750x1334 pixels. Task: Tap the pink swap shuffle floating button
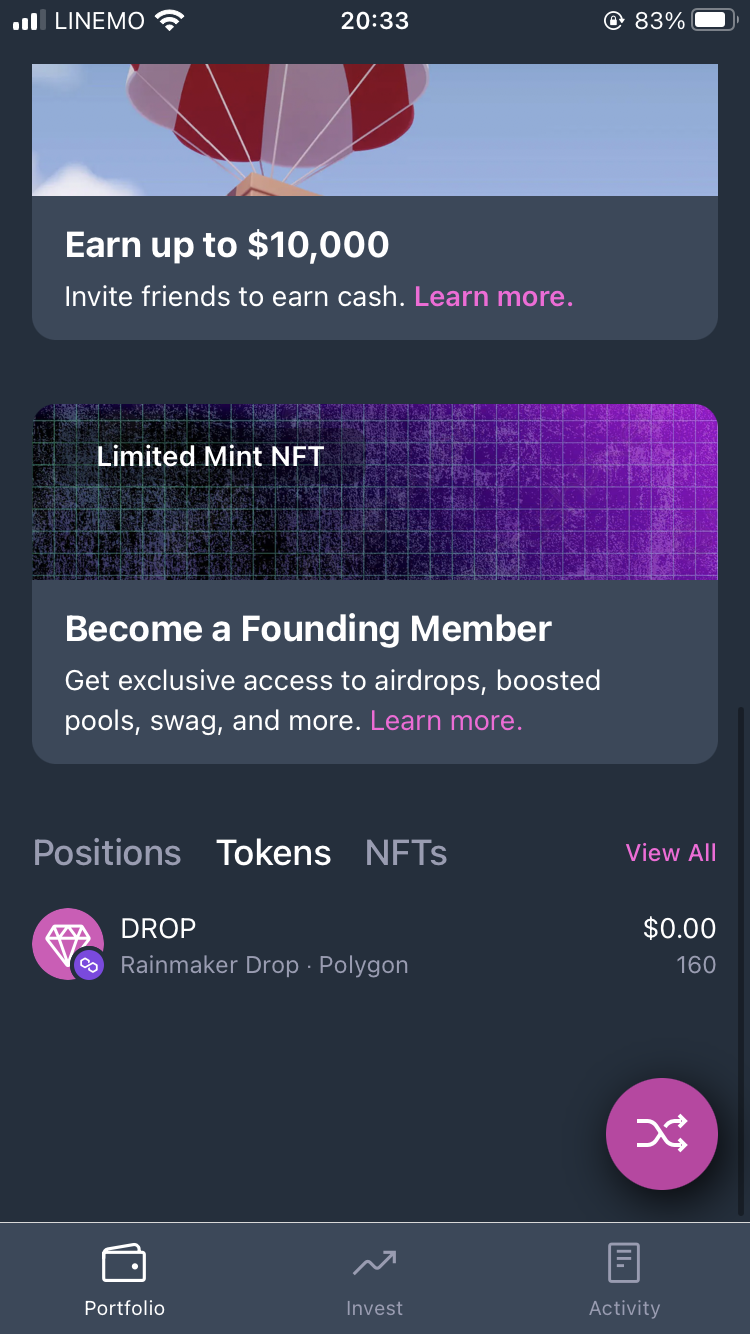(661, 1134)
